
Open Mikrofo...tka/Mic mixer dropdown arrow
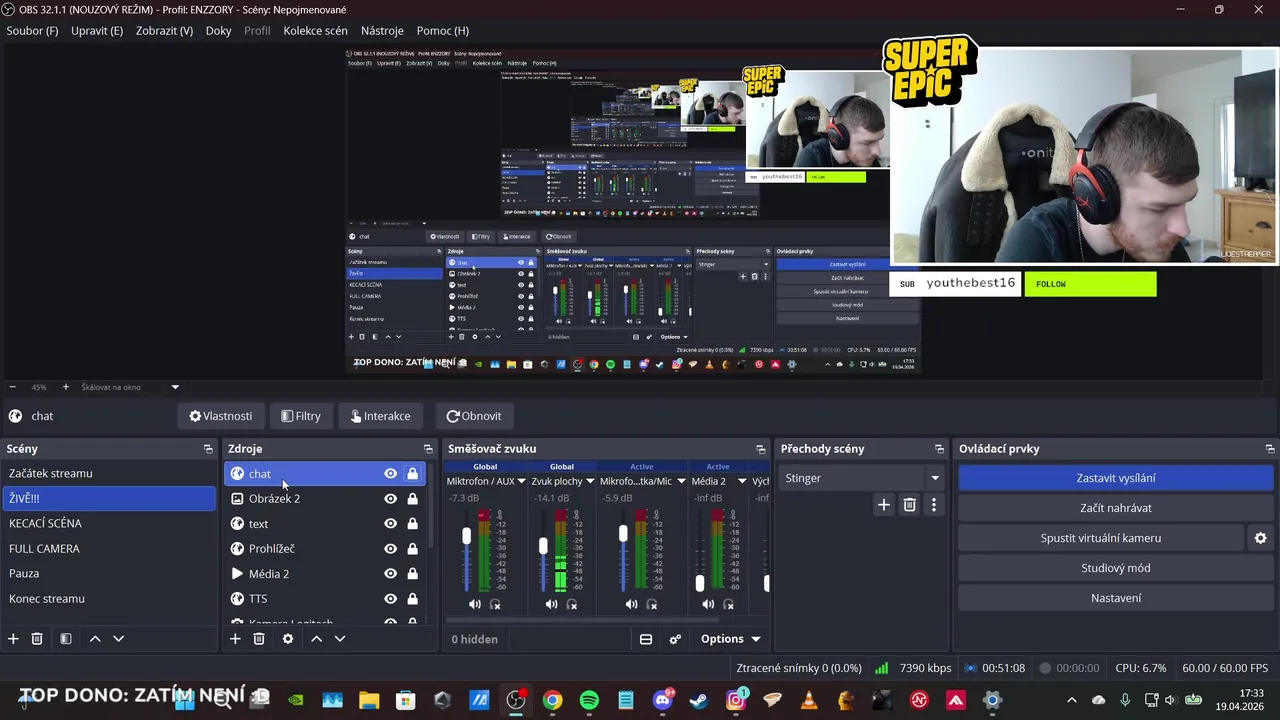pyautogui.click(x=681, y=481)
